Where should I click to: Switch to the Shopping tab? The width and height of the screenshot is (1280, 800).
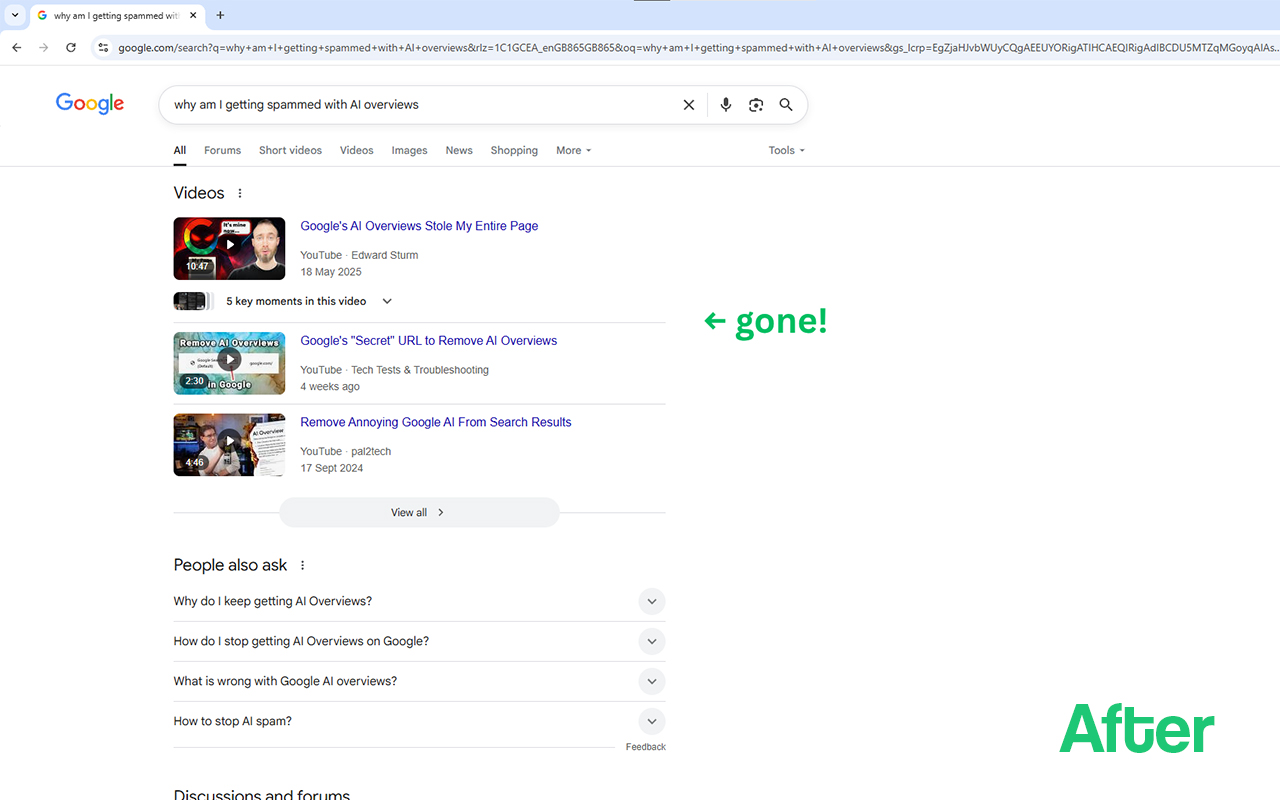pyautogui.click(x=514, y=151)
